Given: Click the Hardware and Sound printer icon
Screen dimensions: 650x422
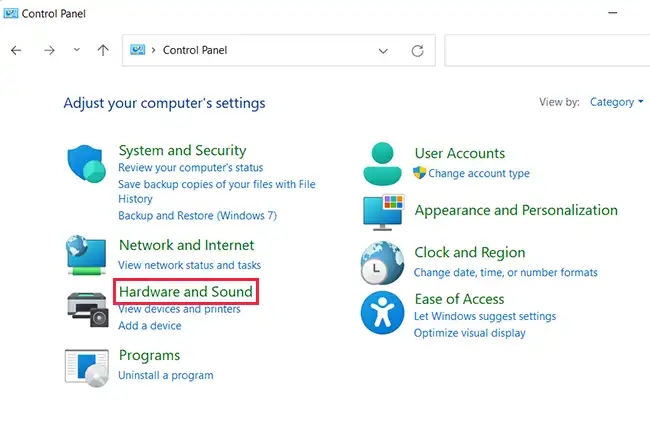Looking at the screenshot, I should (88, 309).
